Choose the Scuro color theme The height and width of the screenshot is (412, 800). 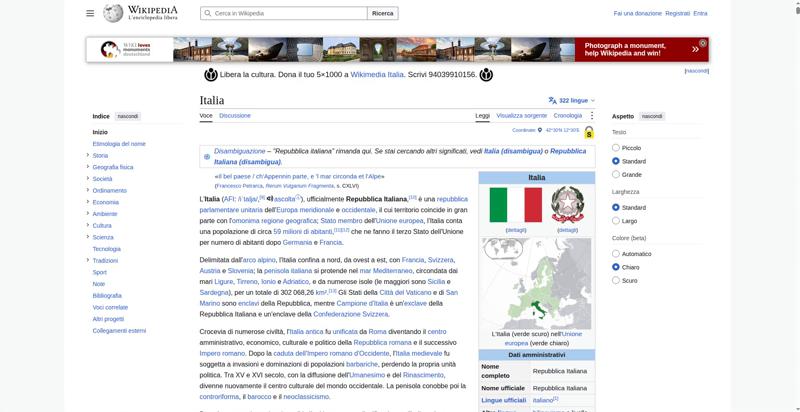click(x=616, y=280)
